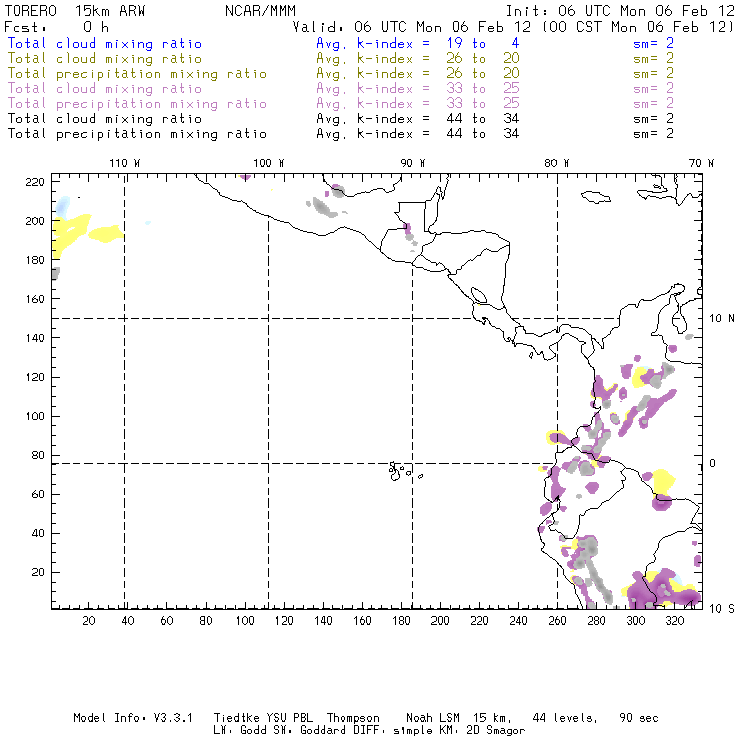740x740 pixels.
Task: Click the 'Model Info: V3.3.1' footer text
Action: [x=122, y=718]
